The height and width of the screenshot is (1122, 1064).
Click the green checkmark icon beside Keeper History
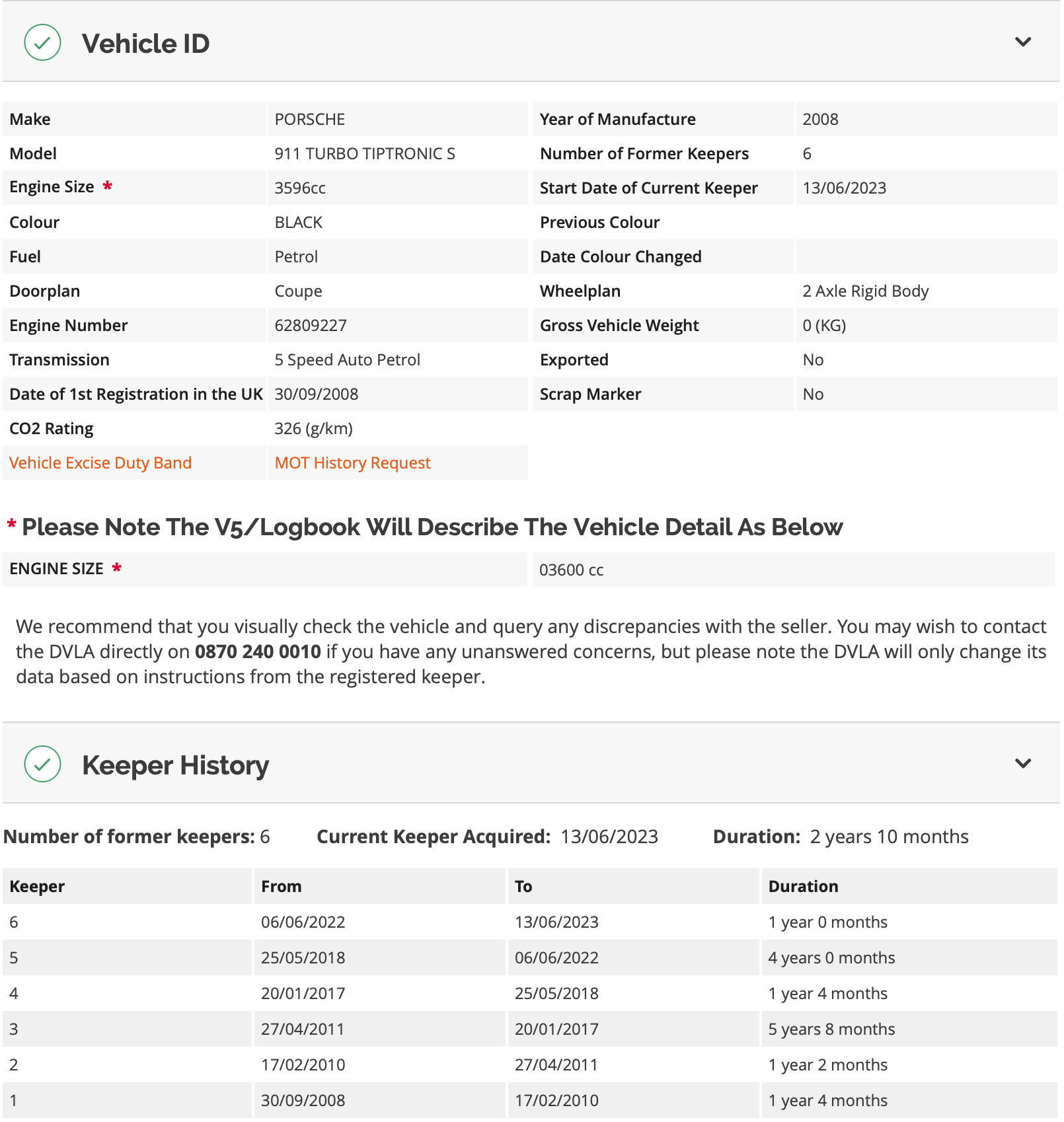click(42, 765)
